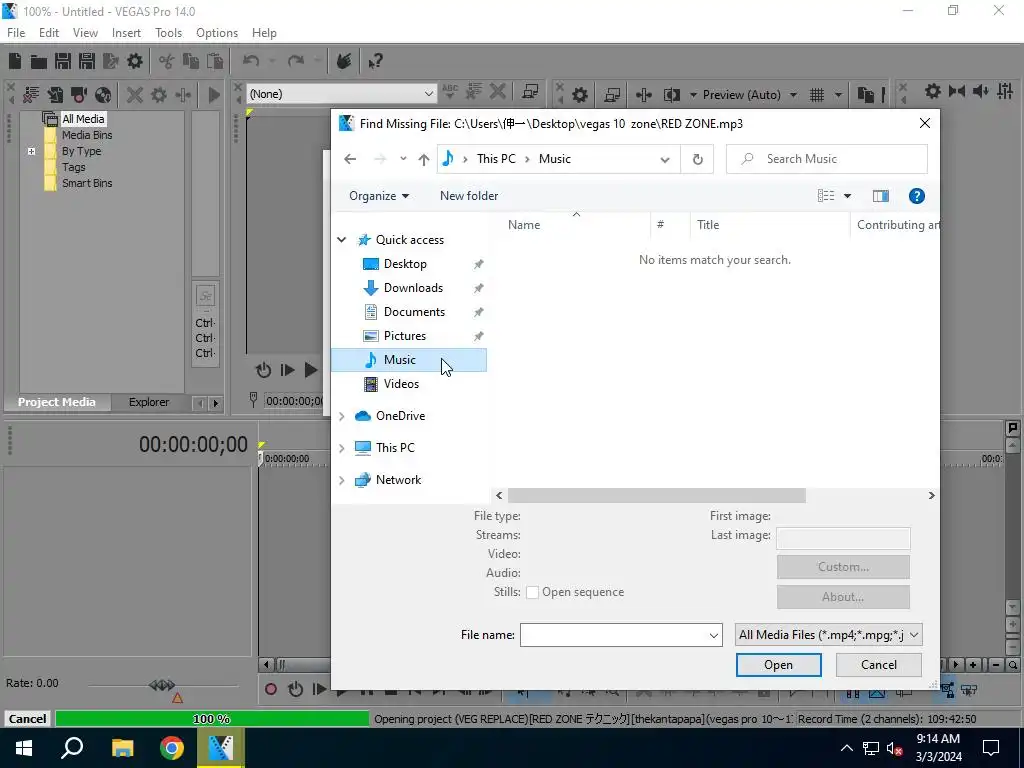The width and height of the screenshot is (1024, 768).
Task: Click the Search Music field
Action: pos(827,159)
